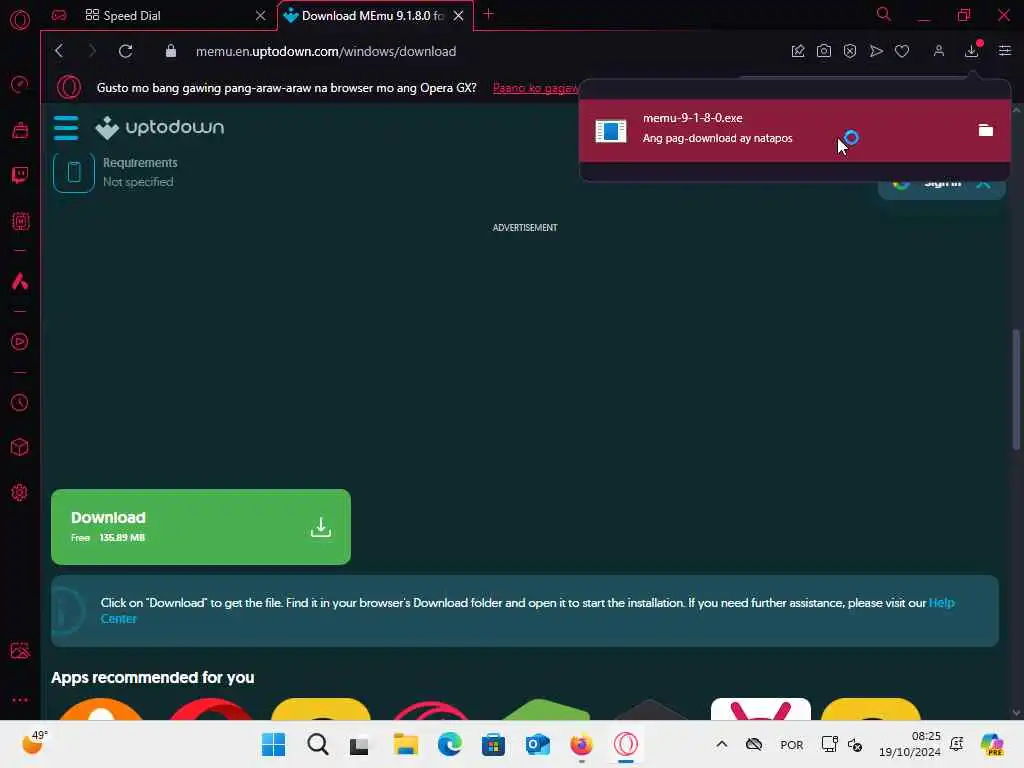Open a new tab with plus button
The height and width of the screenshot is (768, 1024).
[488, 14]
